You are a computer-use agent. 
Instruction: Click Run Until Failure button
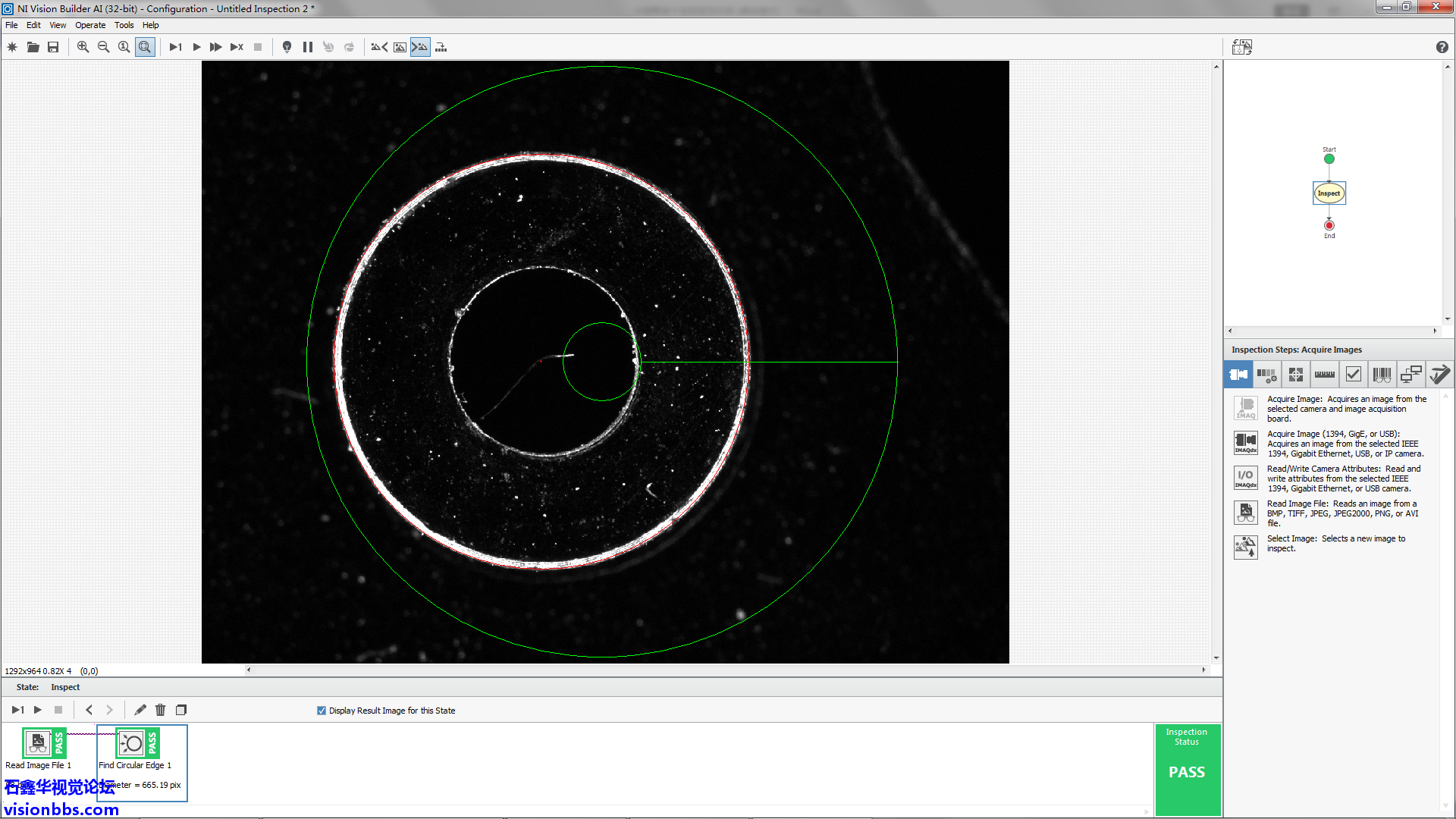tap(237, 47)
